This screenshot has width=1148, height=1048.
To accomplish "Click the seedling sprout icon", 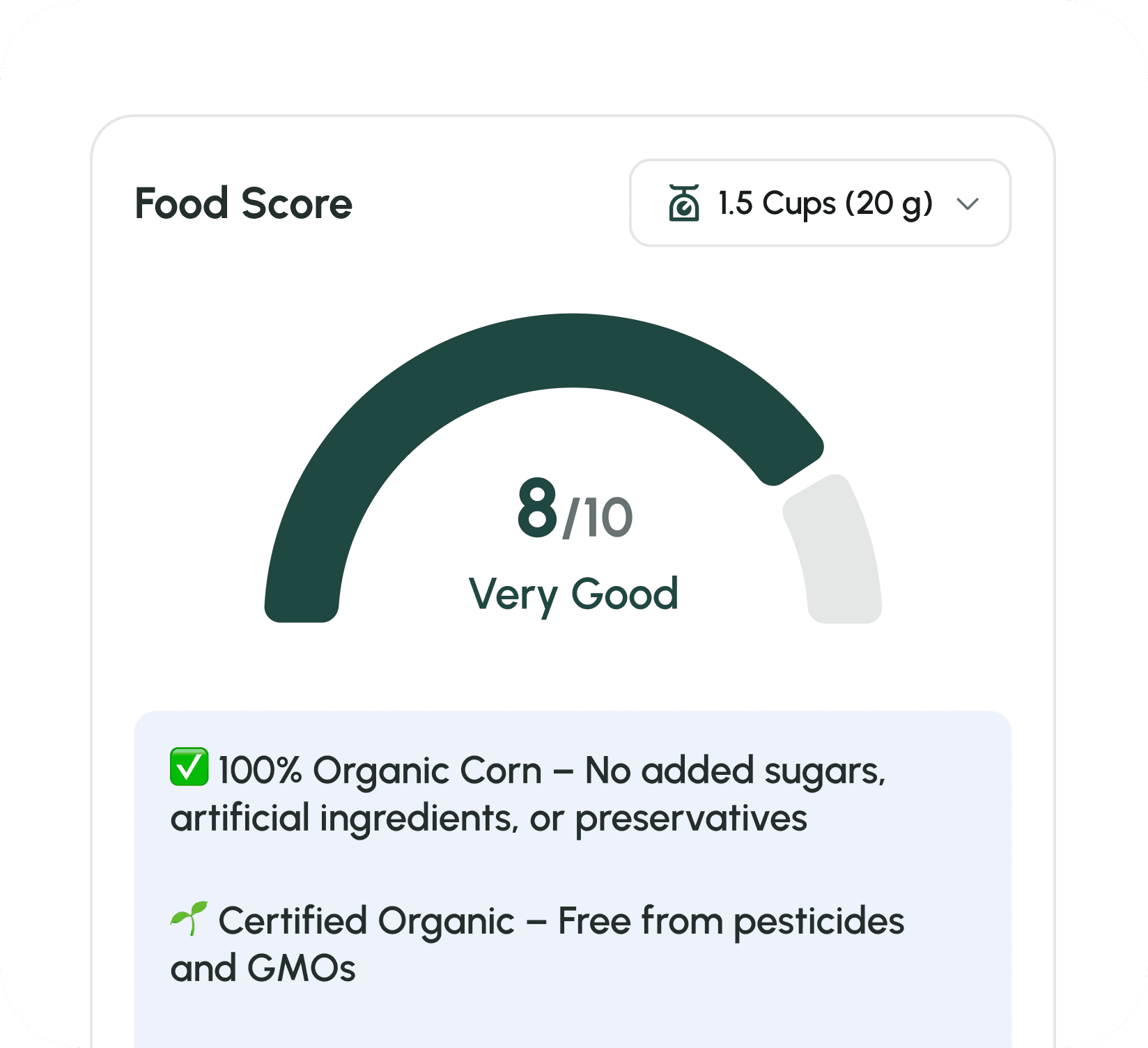I will (x=189, y=918).
